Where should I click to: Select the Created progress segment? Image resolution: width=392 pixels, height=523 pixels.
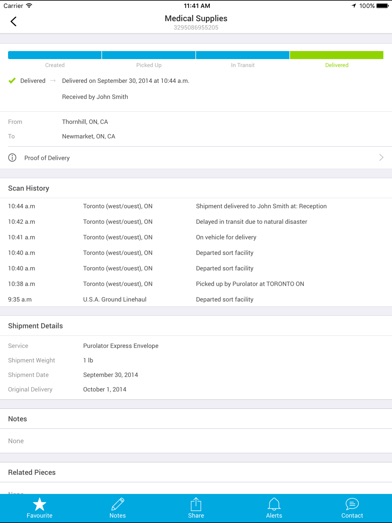[54, 55]
